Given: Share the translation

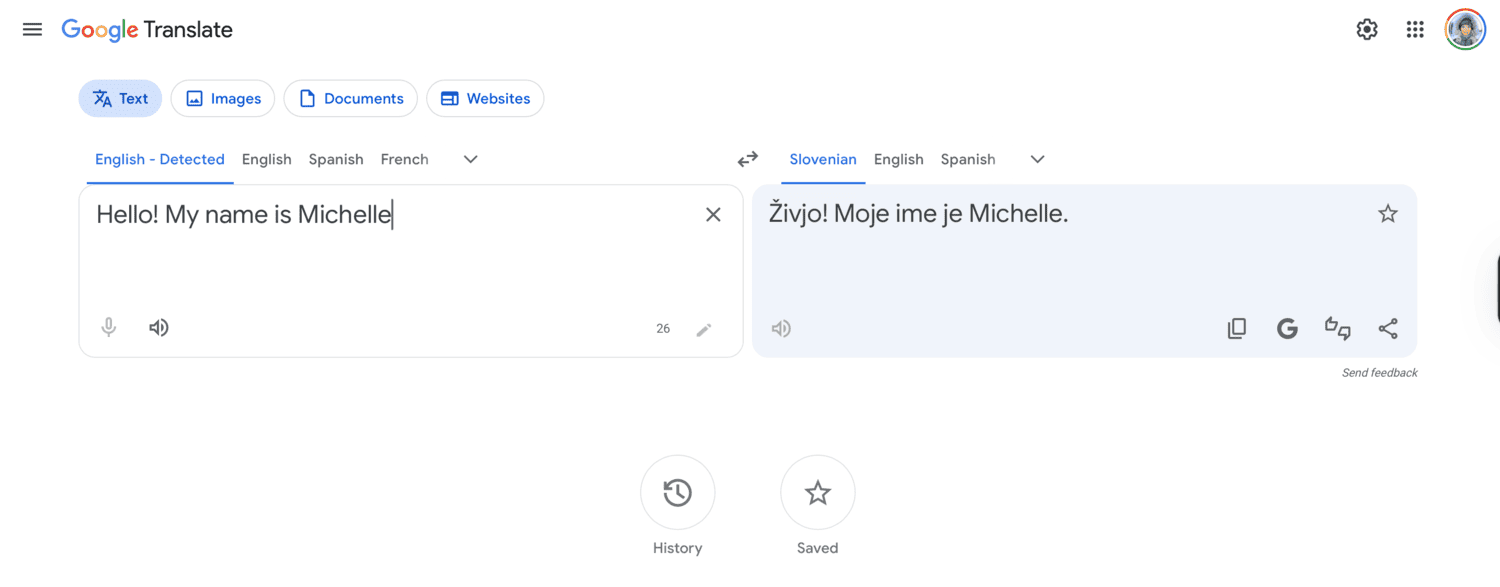Looking at the screenshot, I should (x=1388, y=328).
